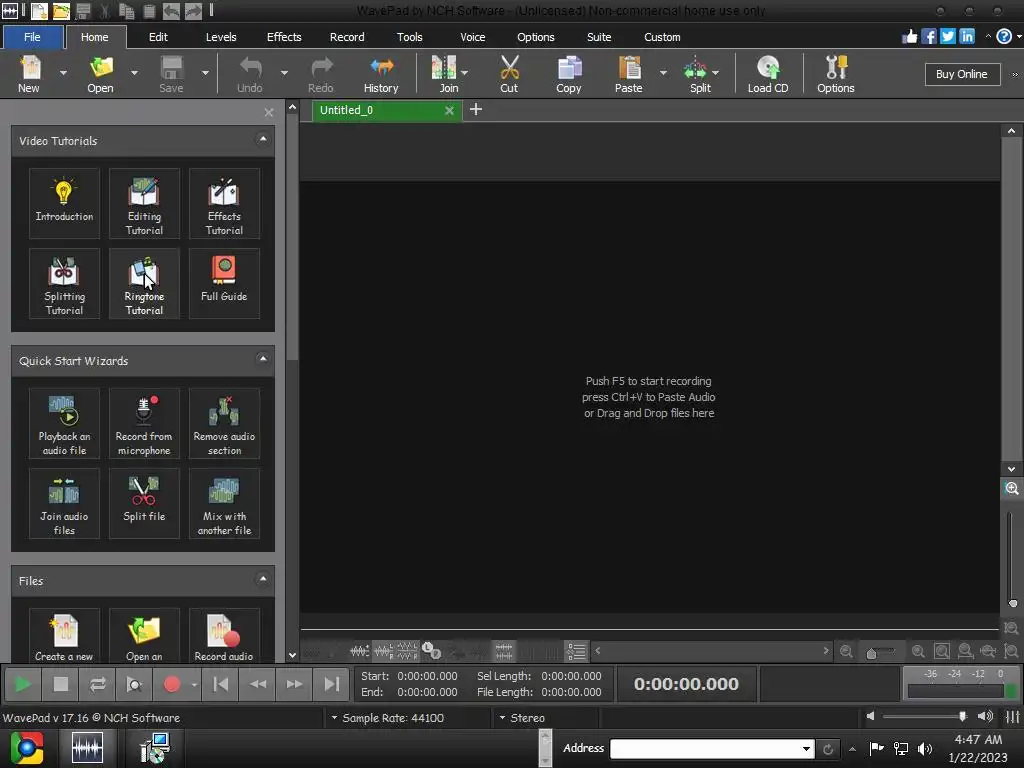Open the help question mark icon
The width and height of the screenshot is (1024, 768).
[x=1004, y=37]
